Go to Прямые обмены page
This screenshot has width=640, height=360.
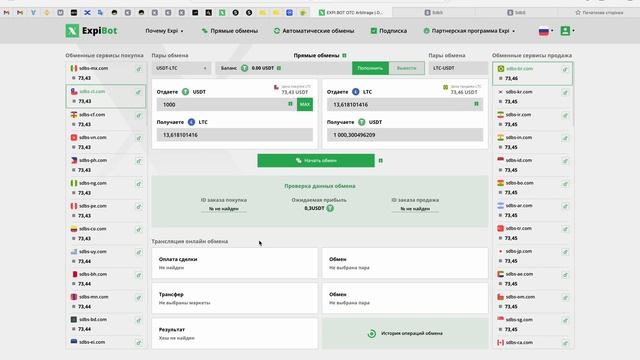click(230, 31)
